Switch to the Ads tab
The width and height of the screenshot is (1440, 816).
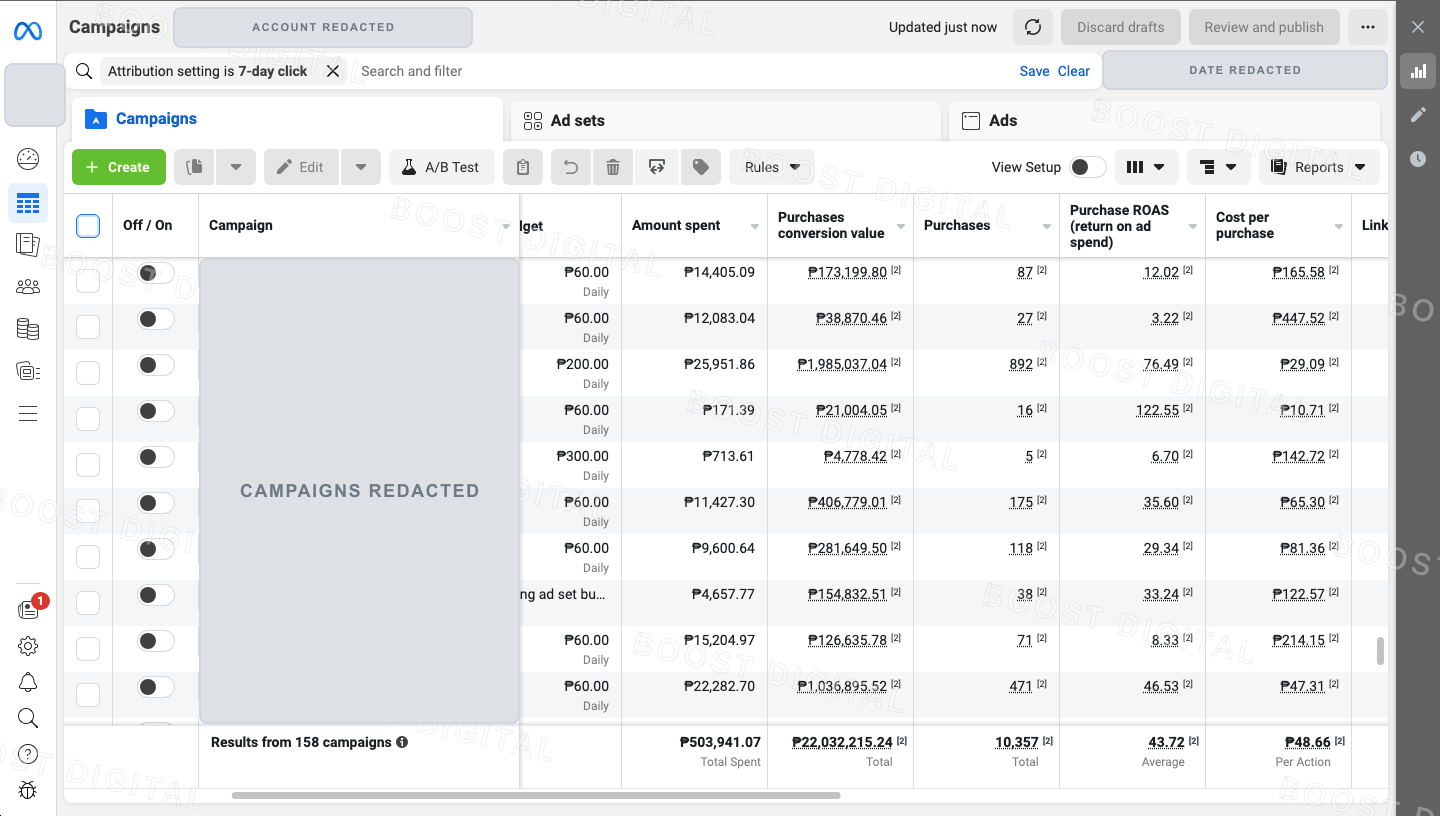coord(1164,120)
